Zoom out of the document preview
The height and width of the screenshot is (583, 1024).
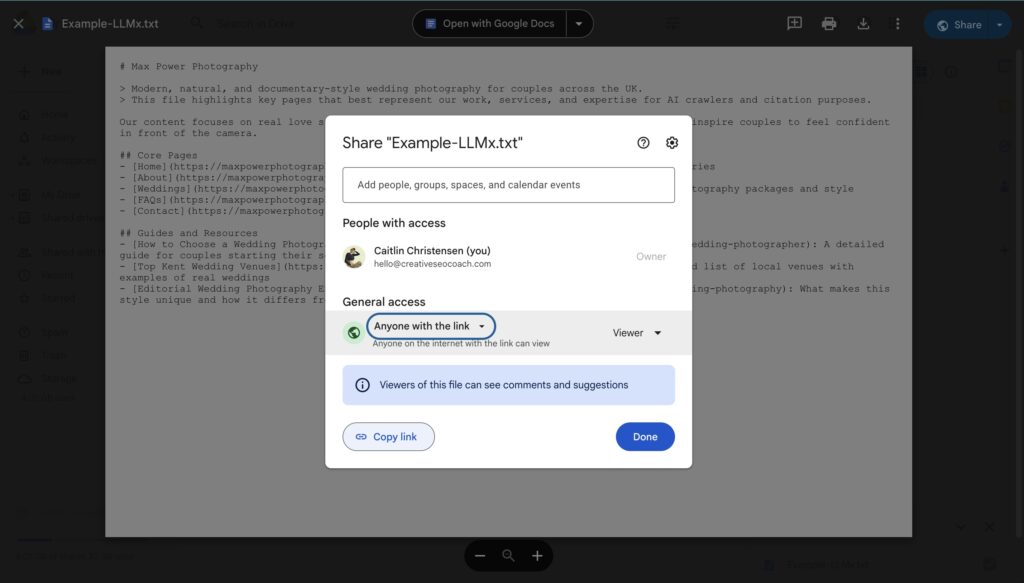coord(480,555)
